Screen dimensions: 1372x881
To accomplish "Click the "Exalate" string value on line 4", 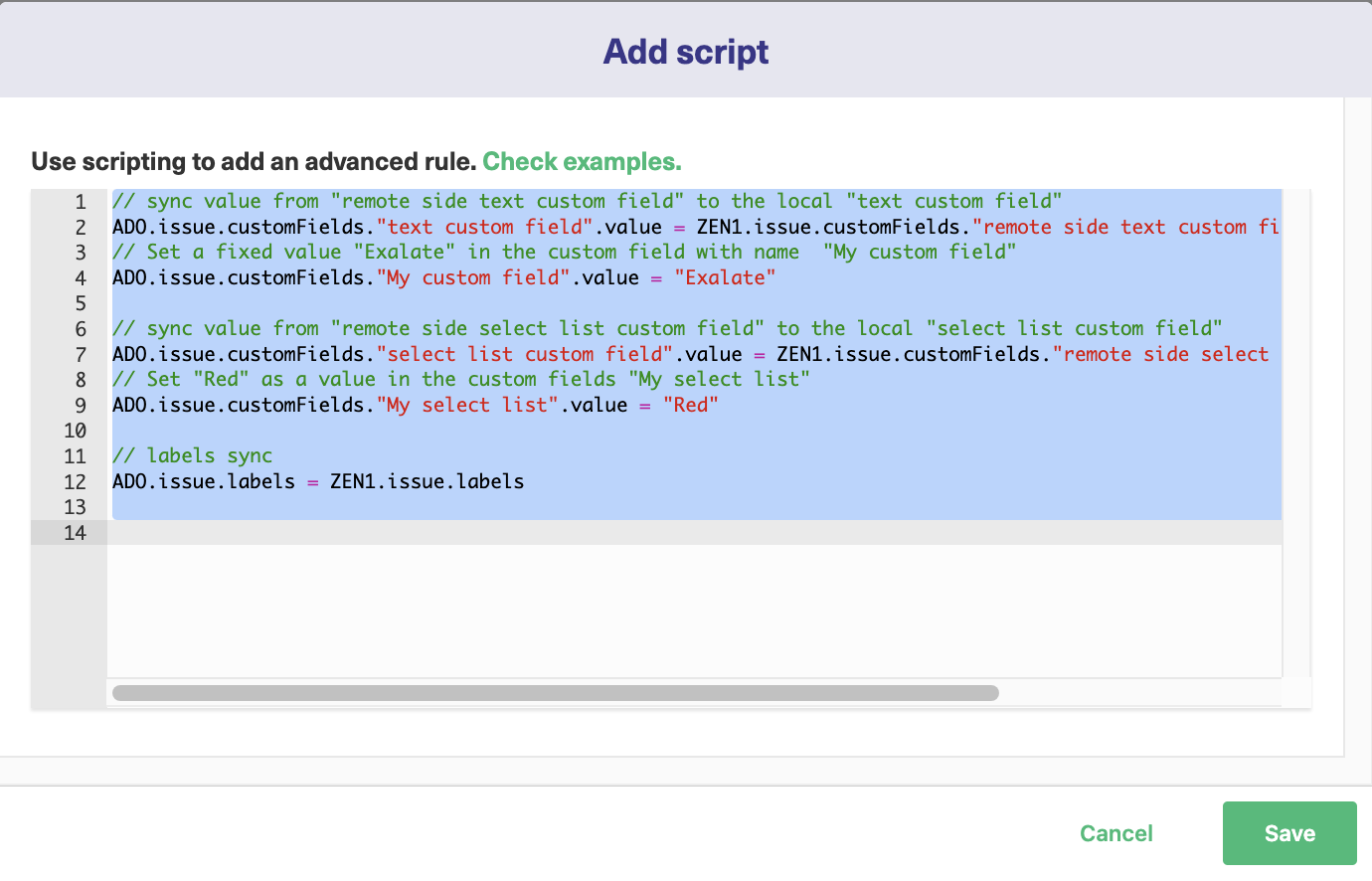I will pos(725,277).
